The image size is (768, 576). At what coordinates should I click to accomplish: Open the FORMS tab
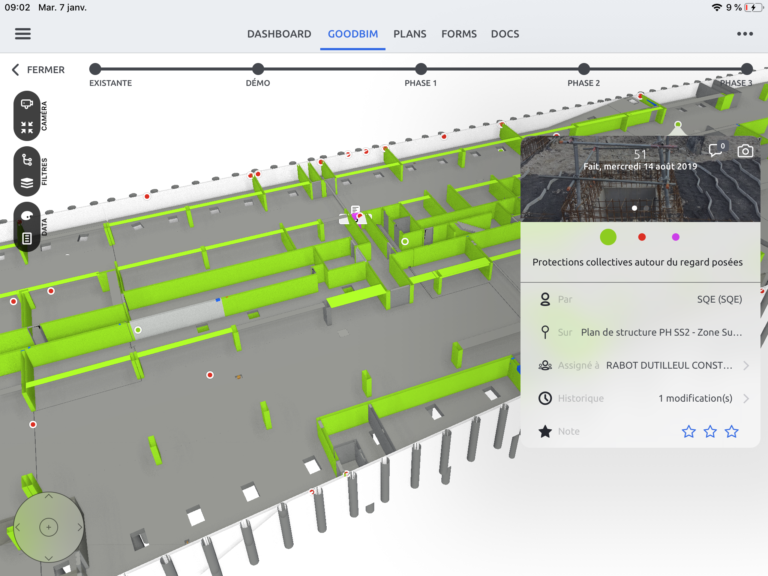(459, 34)
